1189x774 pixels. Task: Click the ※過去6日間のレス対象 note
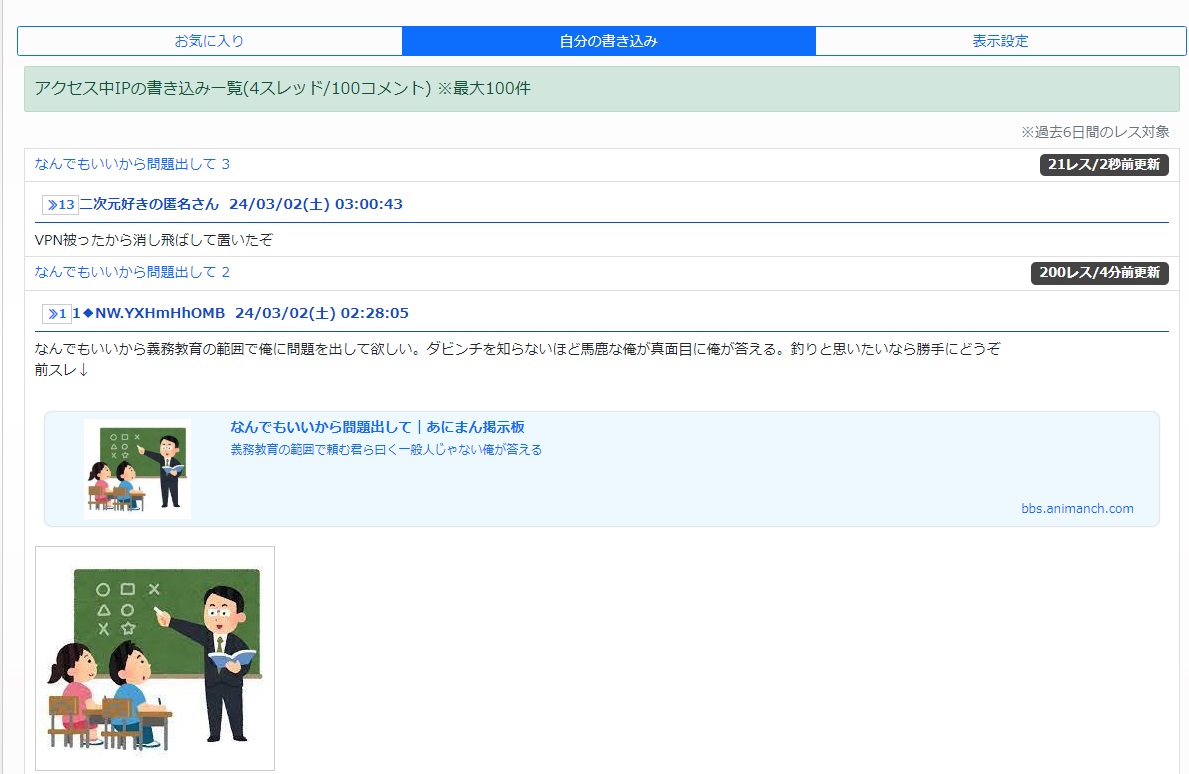(1094, 132)
